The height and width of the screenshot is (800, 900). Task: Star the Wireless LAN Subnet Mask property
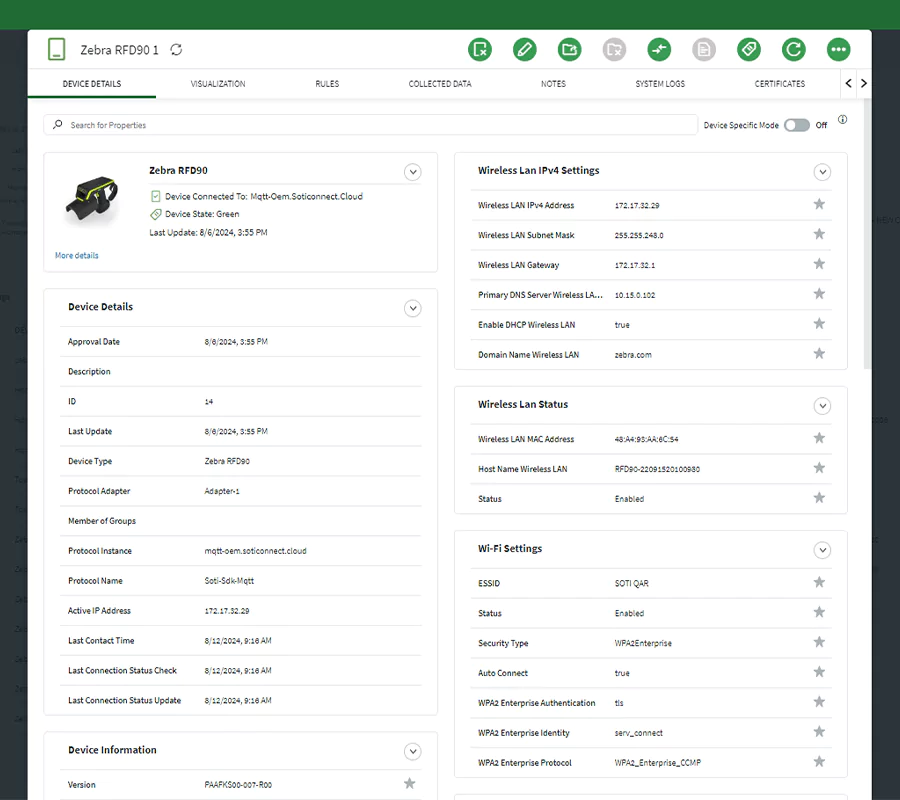click(x=819, y=234)
